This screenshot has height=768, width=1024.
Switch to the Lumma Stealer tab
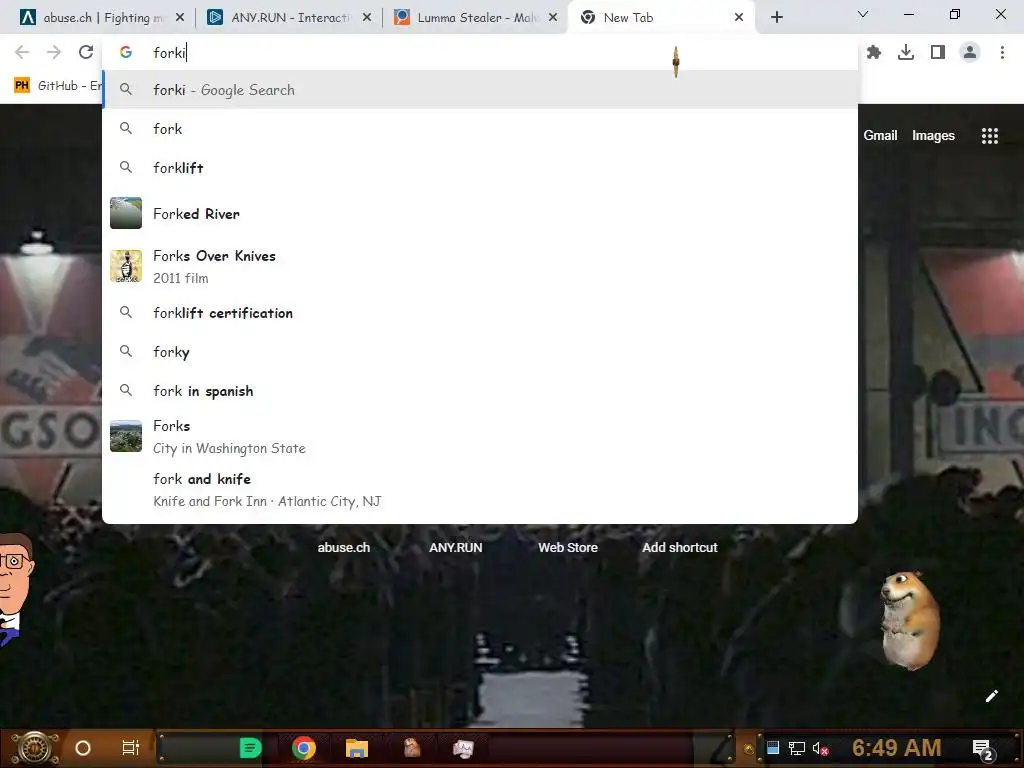[x=473, y=18]
